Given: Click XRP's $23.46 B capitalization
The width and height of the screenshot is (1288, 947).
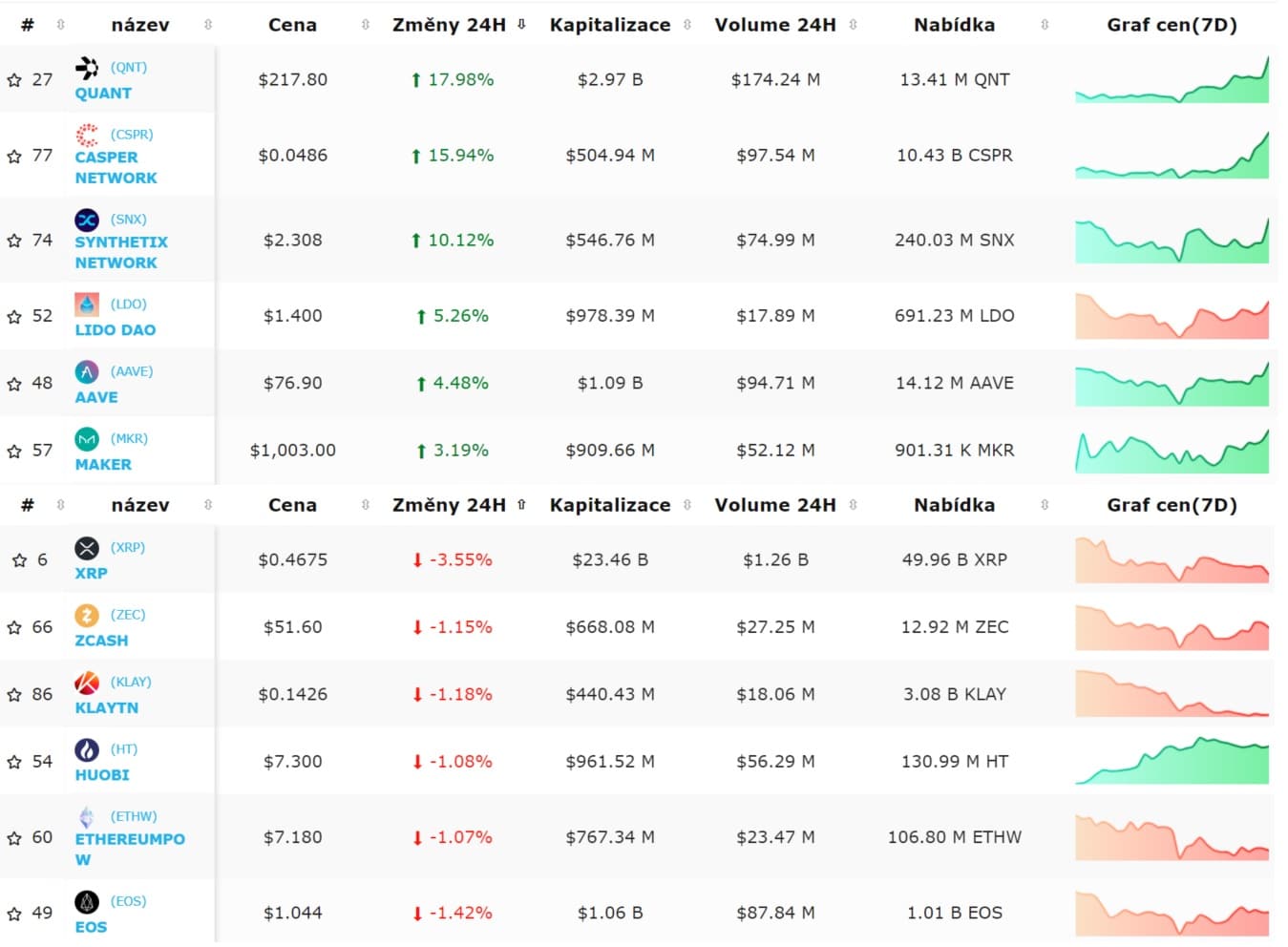Looking at the screenshot, I should pyautogui.click(x=610, y=560).
